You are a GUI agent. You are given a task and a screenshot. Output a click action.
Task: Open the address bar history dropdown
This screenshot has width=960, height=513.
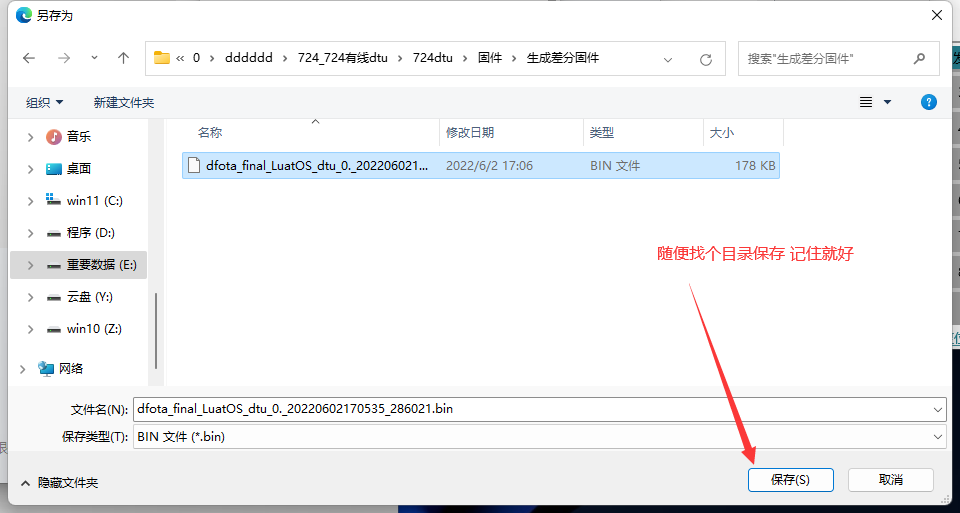tap(668, 59)
